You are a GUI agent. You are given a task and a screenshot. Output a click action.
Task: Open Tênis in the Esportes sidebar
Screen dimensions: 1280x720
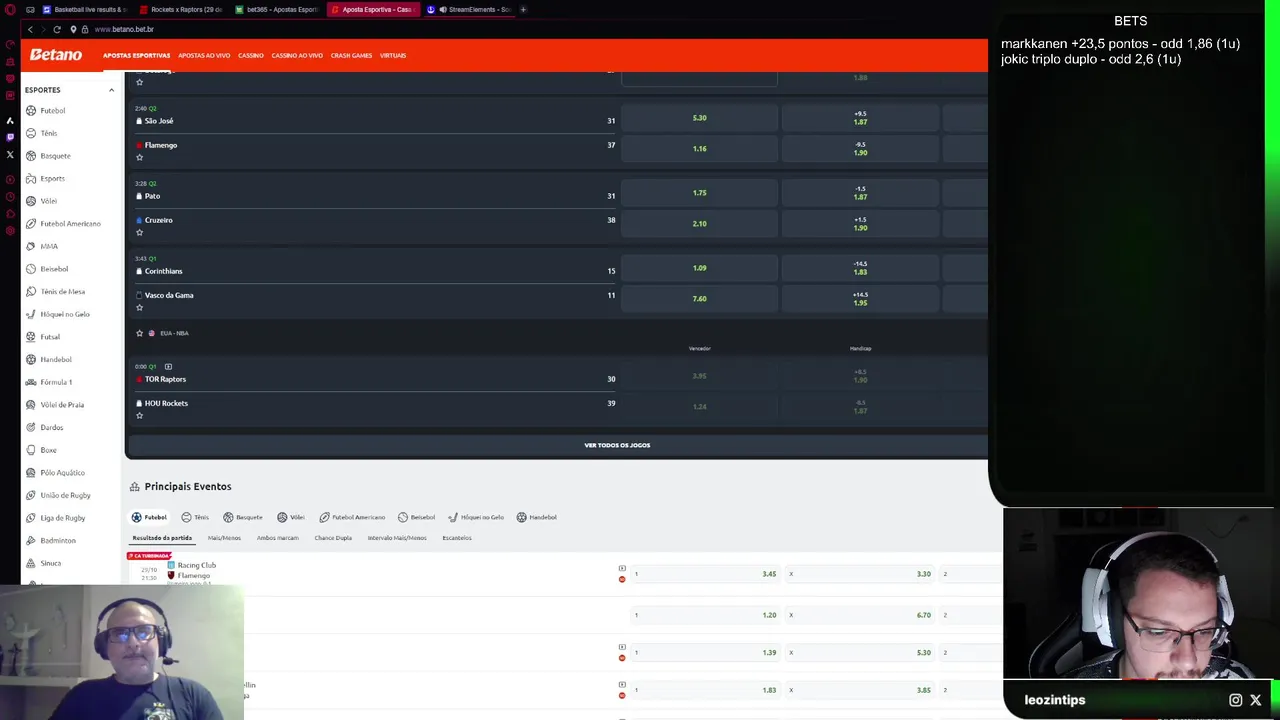tap(49, 133)
